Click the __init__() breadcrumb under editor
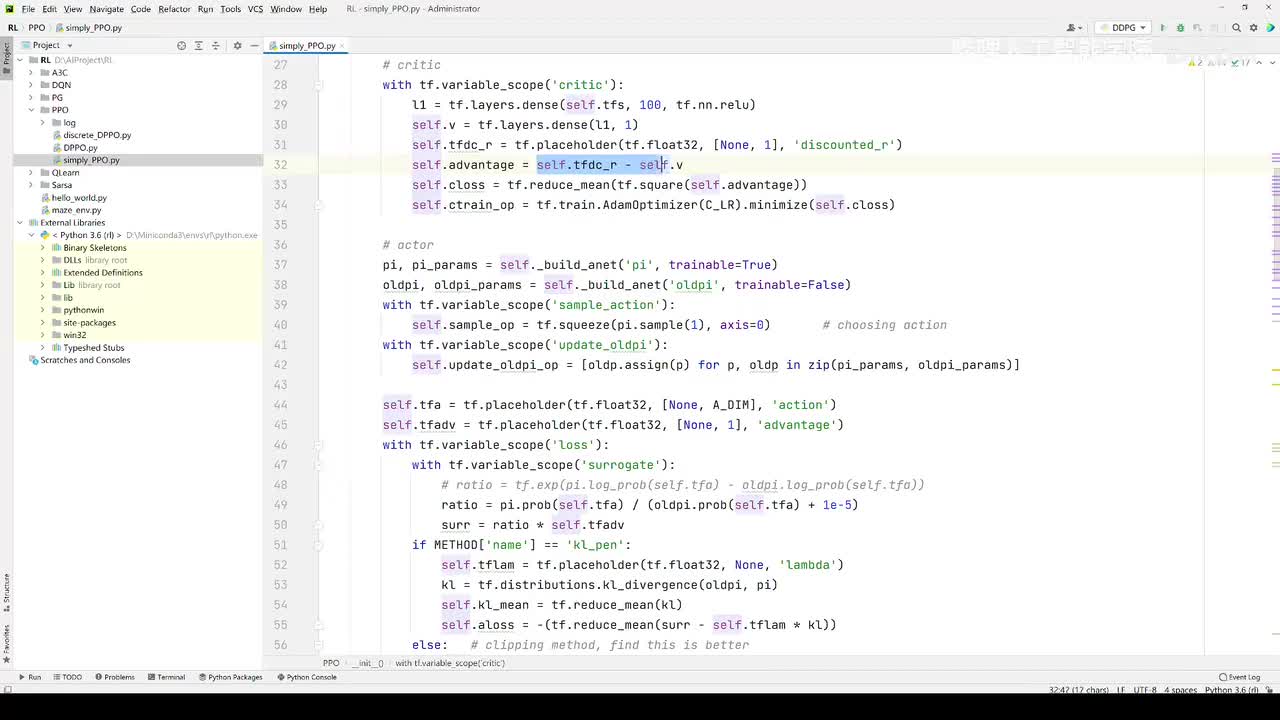Screen dimensions: 1280x720 pos(369,663)
